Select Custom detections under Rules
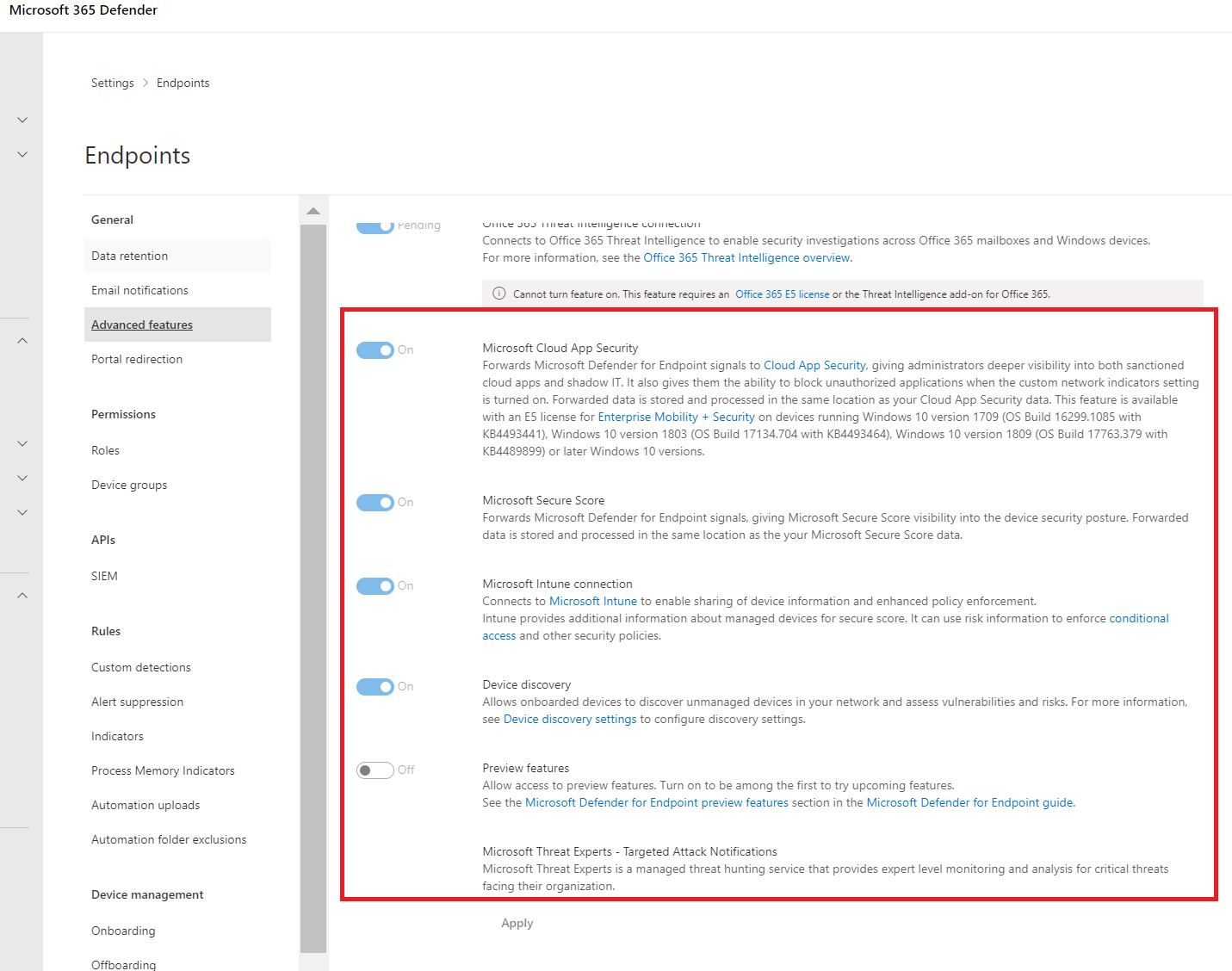The width and height of the screenshot is (1232, 971). click(140, 666)
